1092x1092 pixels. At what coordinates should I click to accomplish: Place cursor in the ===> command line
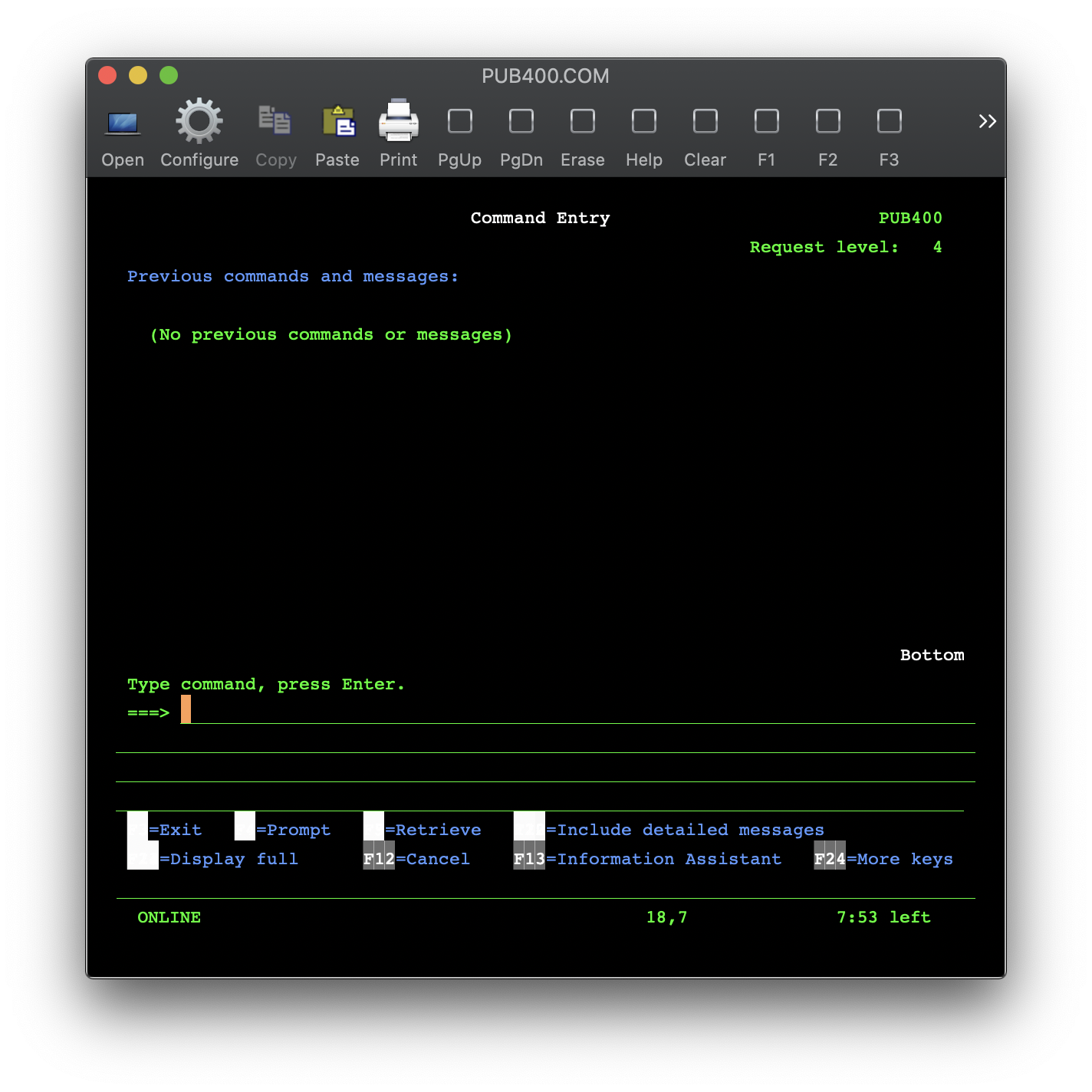pyautogui.click(x=578, y=710)
